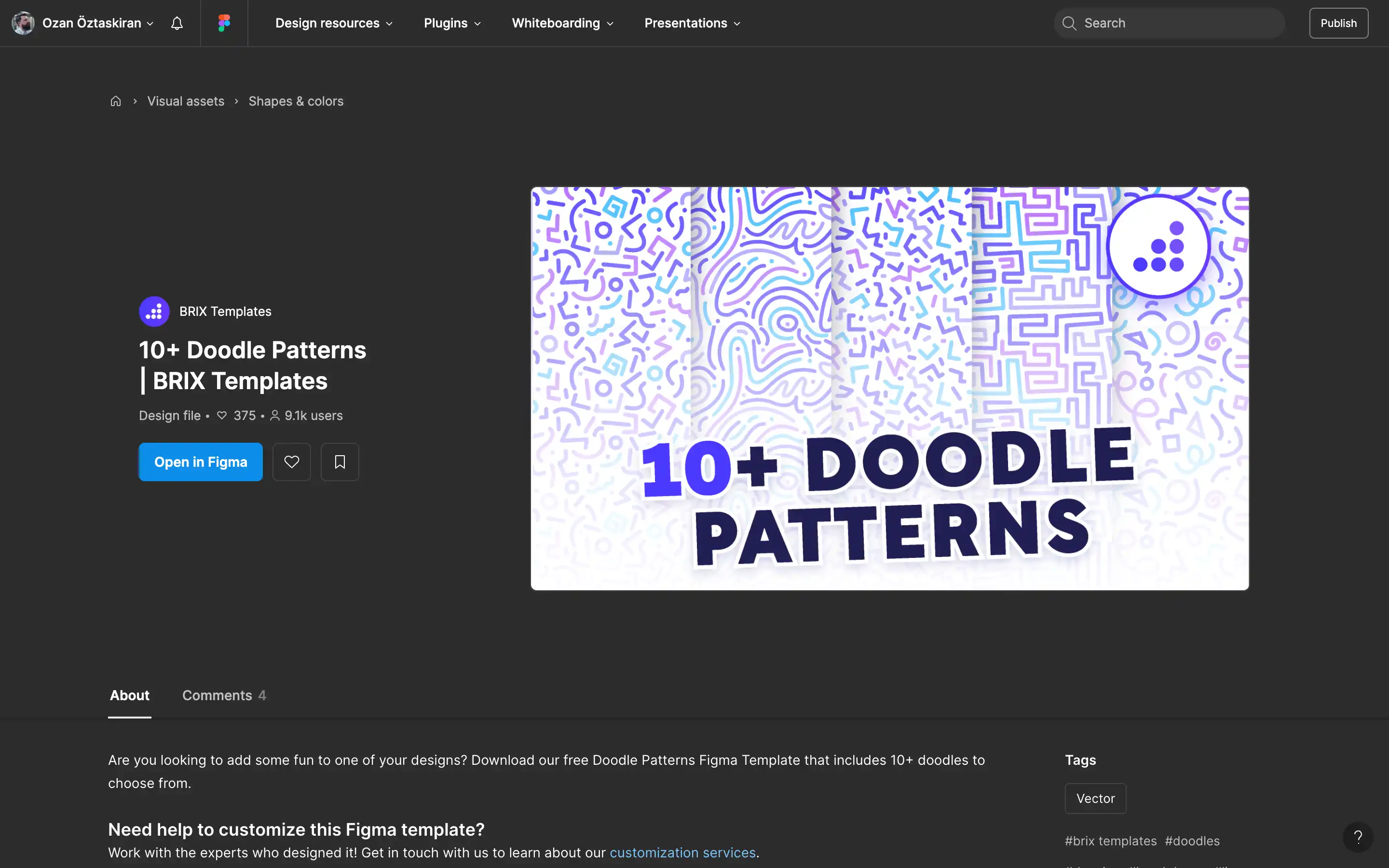Expand the Presentations menu
The height and width of the screenshot is (868, 1389).
[x=692, y=23]
